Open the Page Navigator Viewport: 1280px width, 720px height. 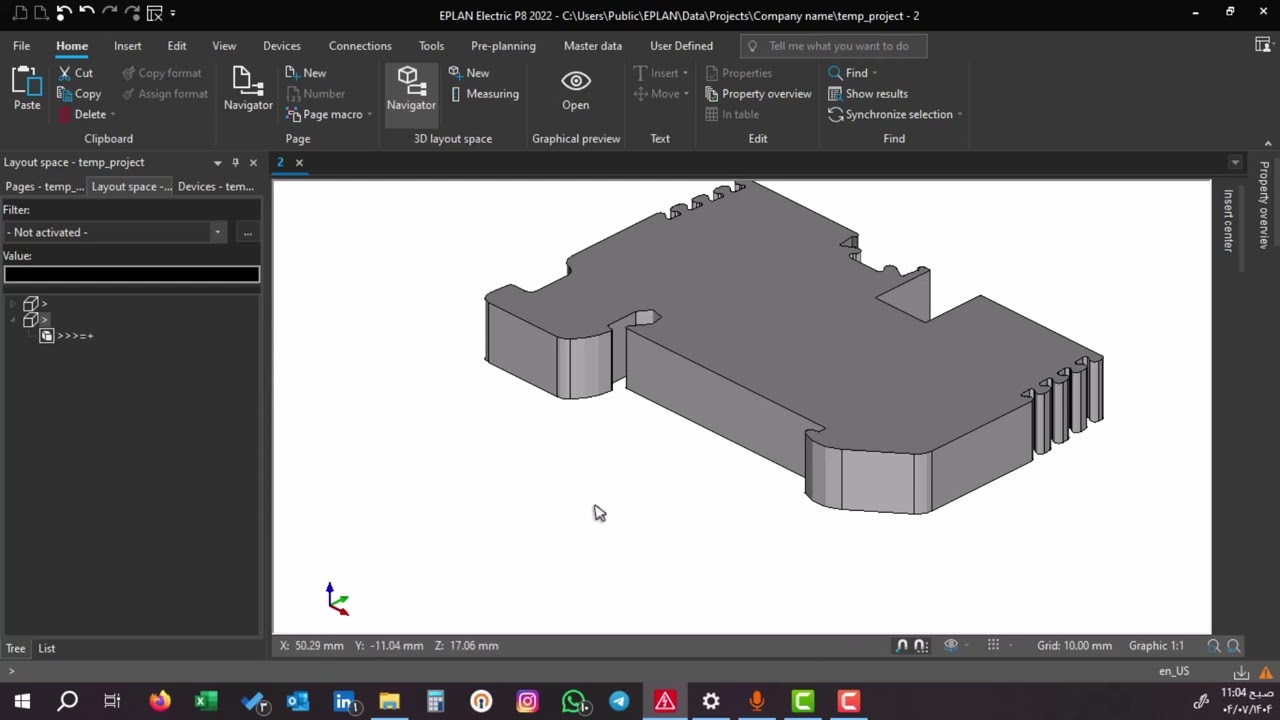tap(248, 88)
